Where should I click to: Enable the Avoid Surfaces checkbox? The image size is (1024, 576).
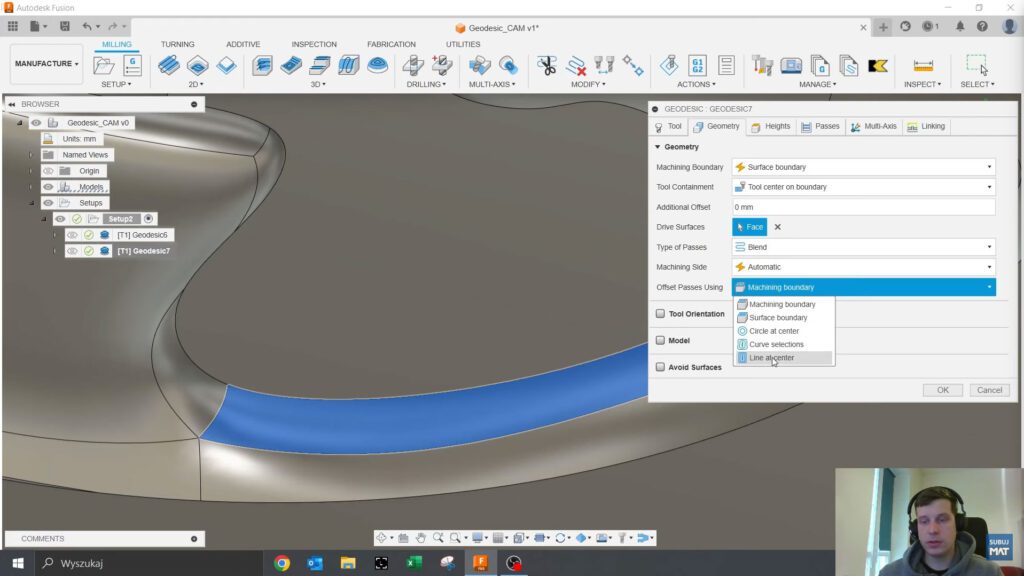tap(660, 367)
